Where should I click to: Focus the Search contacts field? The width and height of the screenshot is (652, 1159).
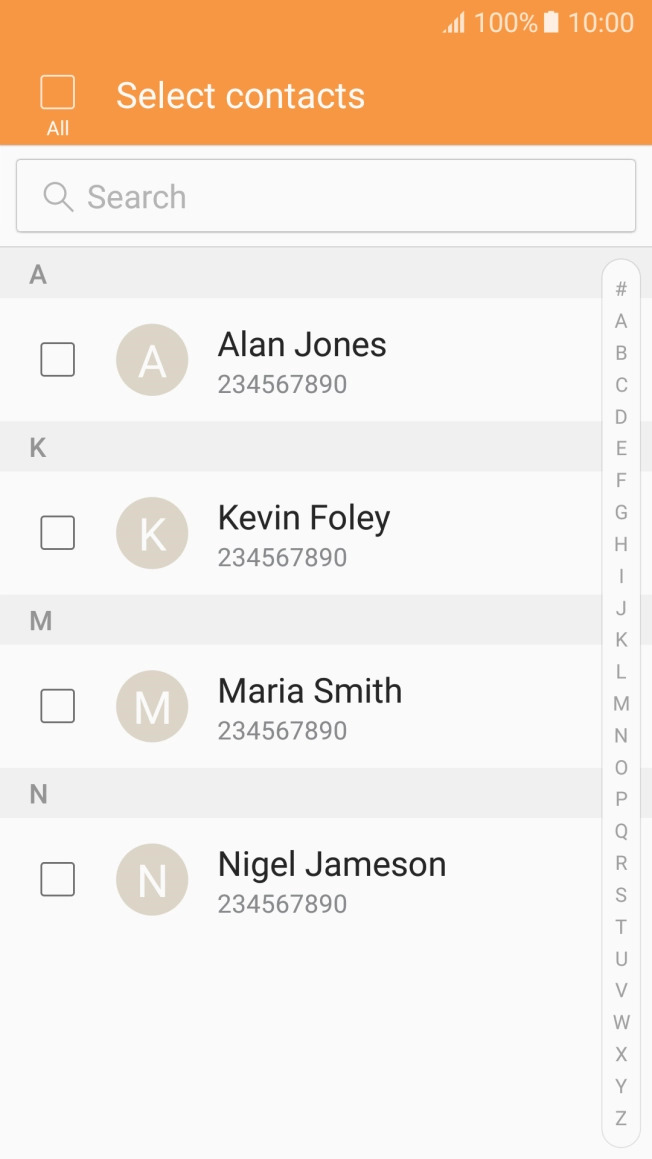340,197
